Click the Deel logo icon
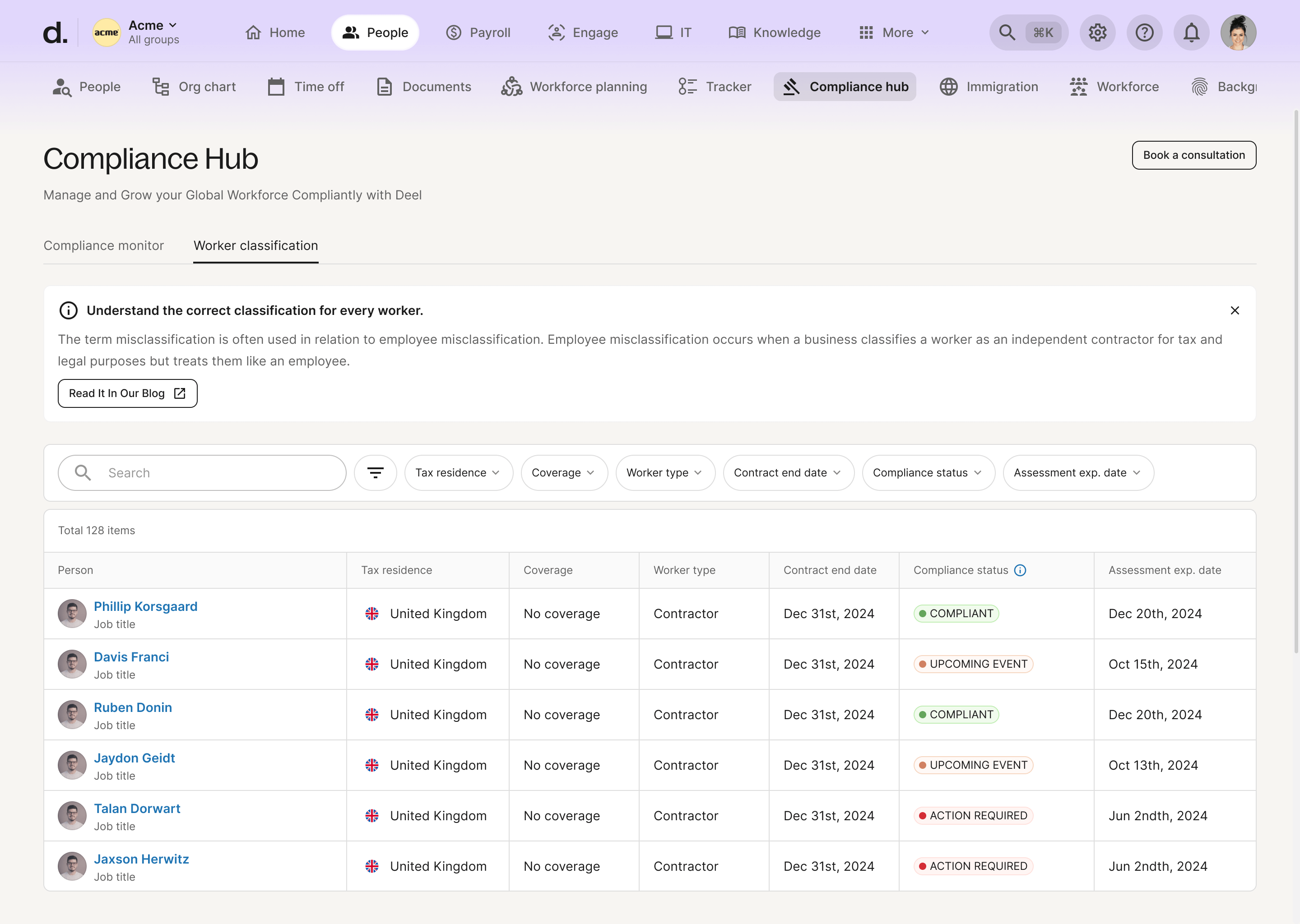Viewport: 1300px width, 924px height. point(55,32)
